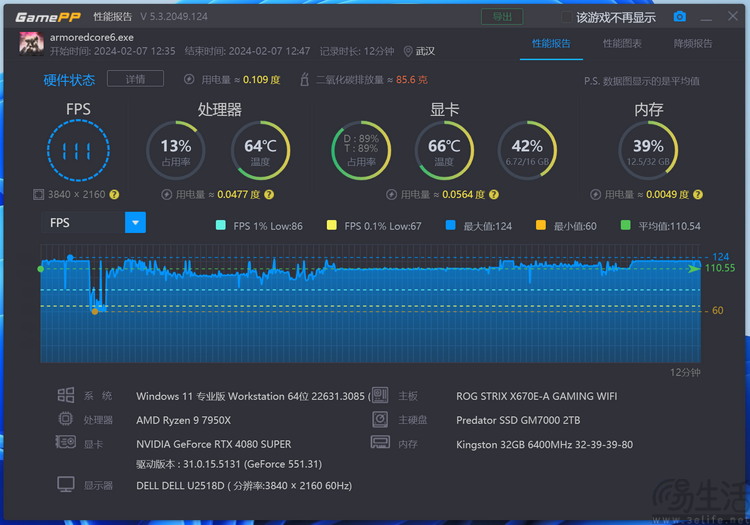Click the memory module icon beside 内存

click(380, 442)
